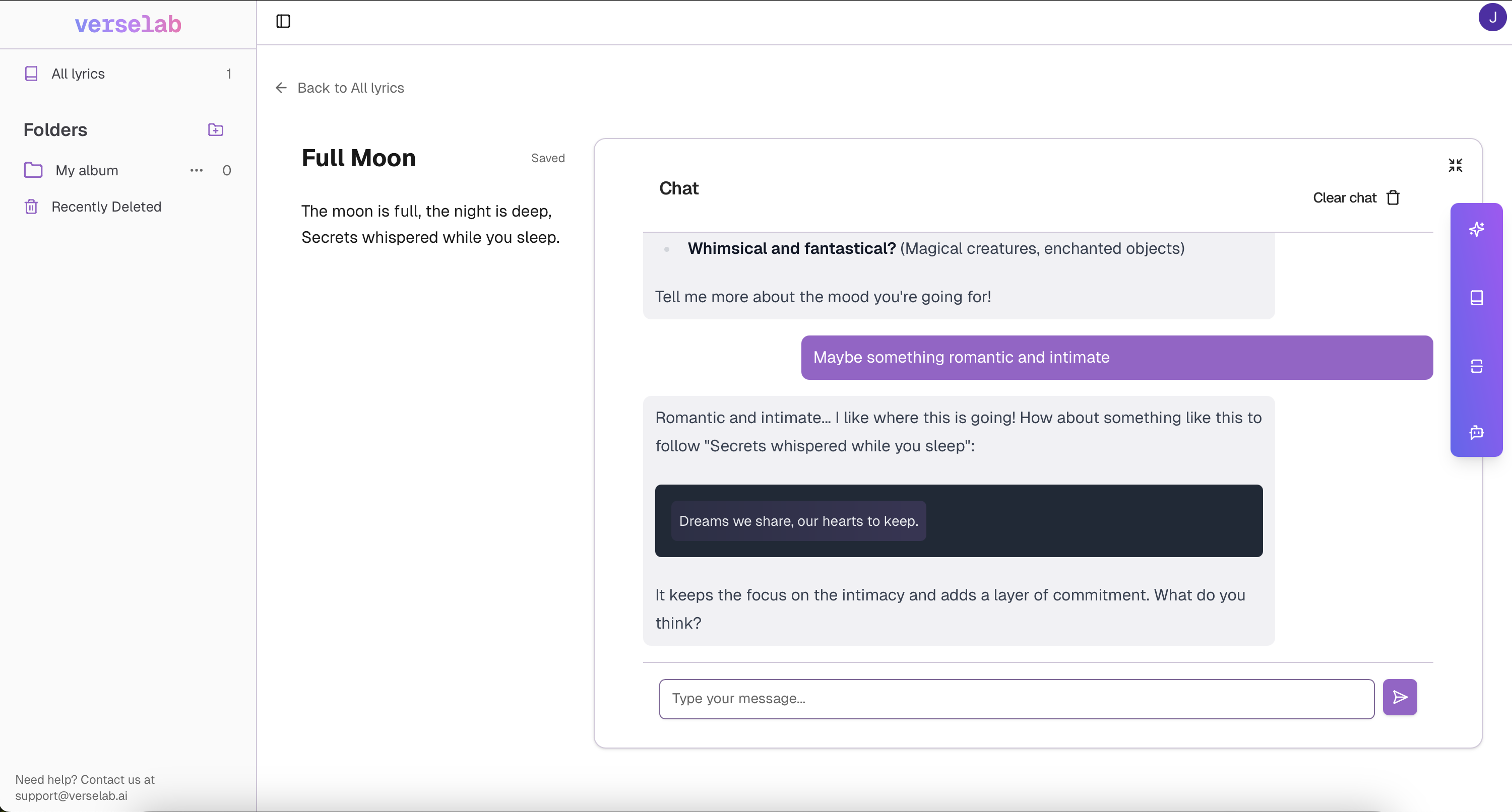This screenshot has width=1512, height=812.
Task: Click the Clear chat button
Action: [1344, 198]
